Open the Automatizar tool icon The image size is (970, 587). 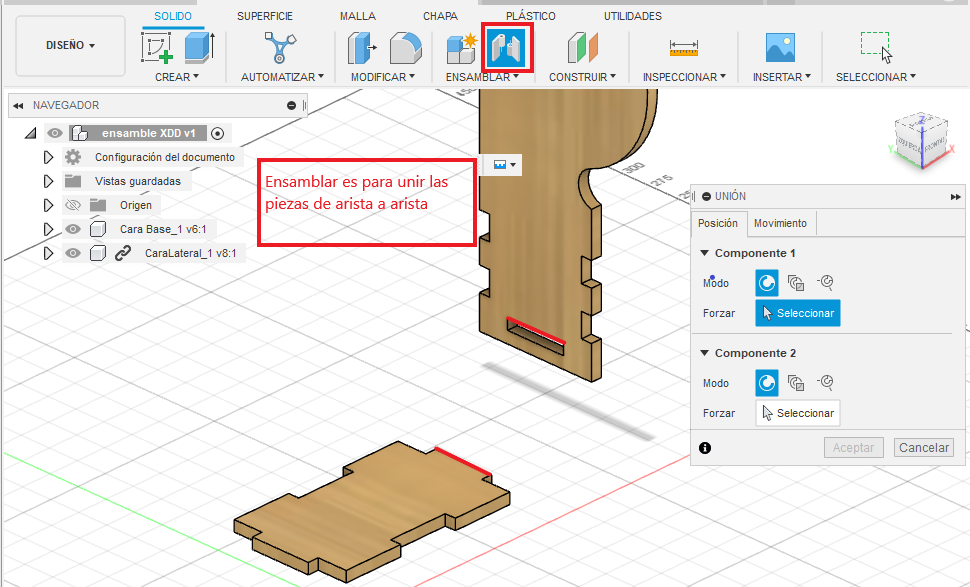click(x=280, y=48)
